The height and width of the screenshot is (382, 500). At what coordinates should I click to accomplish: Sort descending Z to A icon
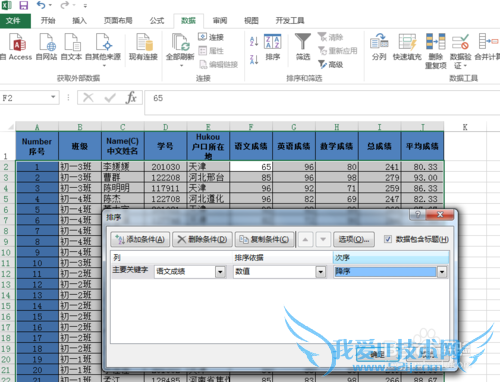click(x=254, y=59)
